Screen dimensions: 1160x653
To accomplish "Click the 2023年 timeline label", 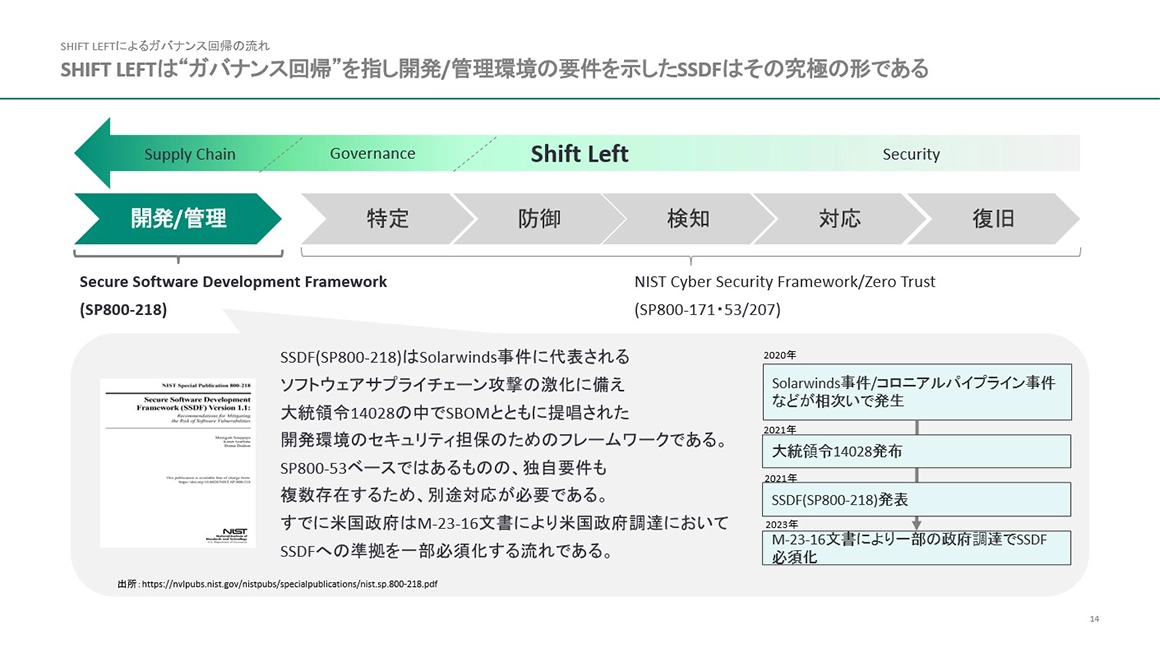I will (780, 524).
